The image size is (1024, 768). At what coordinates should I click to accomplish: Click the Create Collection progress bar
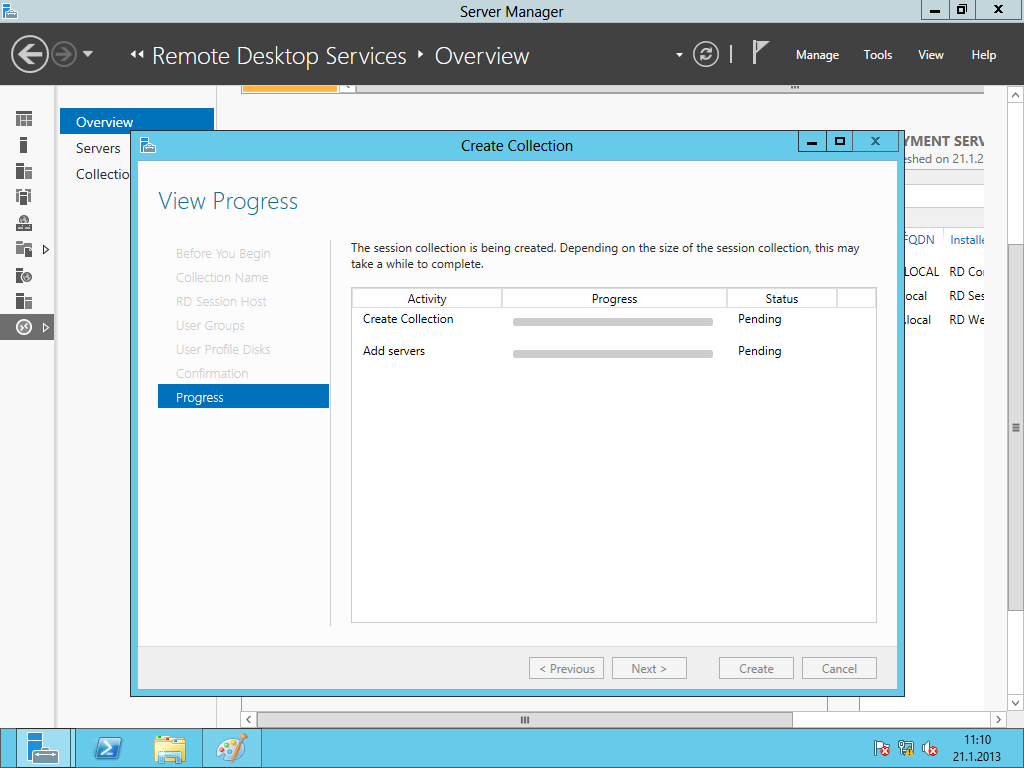click(612, 322)
